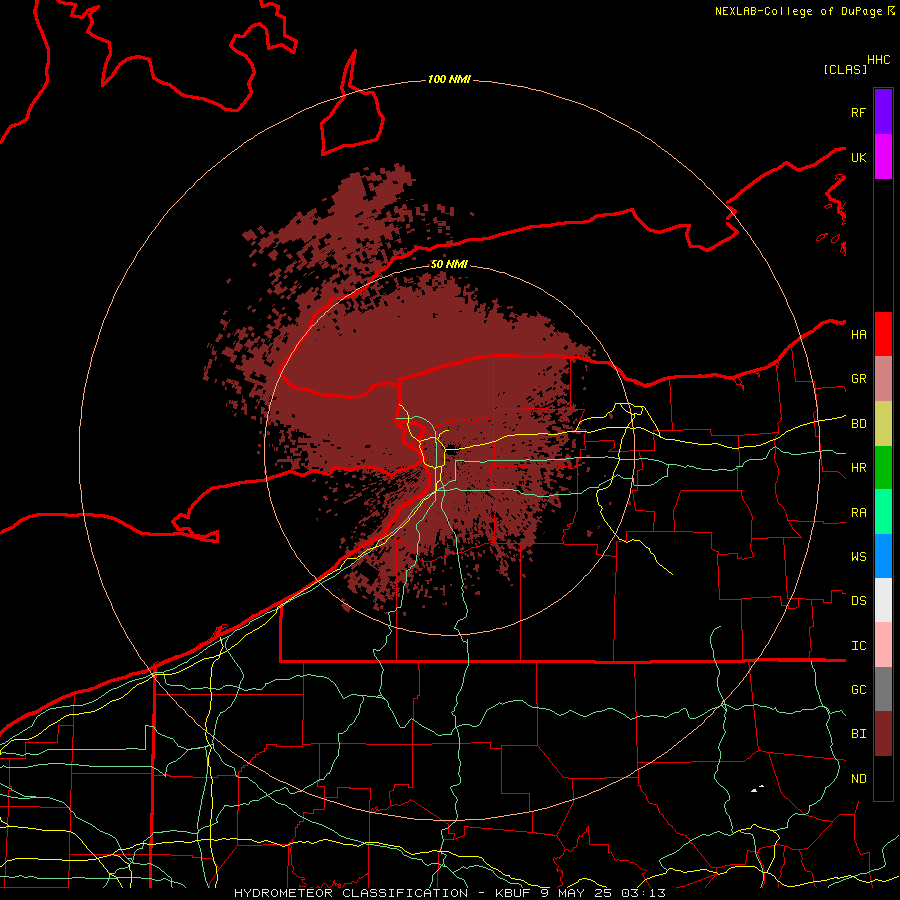Viewport: 900px width, 900px height.
Task: Click the UK magenta legend swatch
Action: coord(883,156)
